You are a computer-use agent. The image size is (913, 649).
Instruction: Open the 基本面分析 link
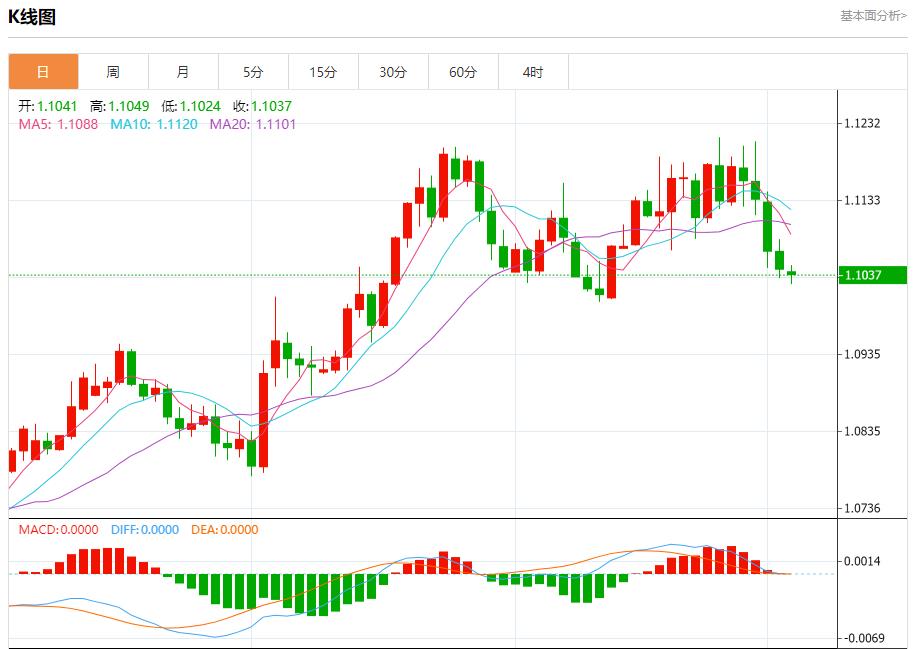[873, 16]
